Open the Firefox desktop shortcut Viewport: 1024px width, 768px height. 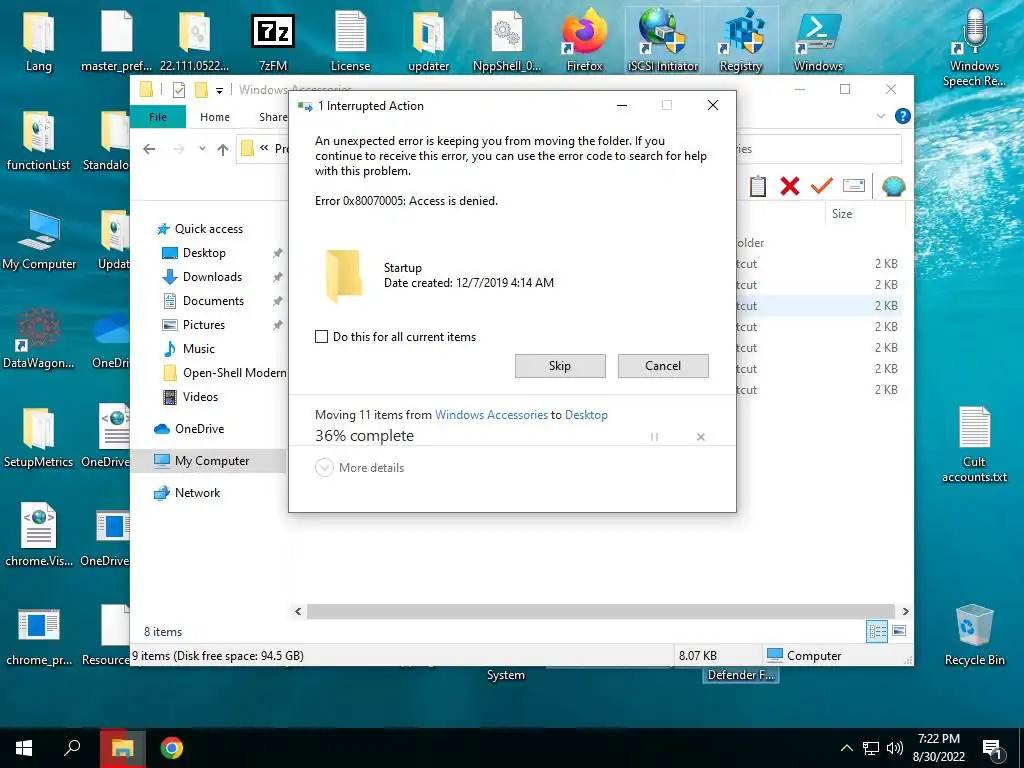tap(584, 42)
